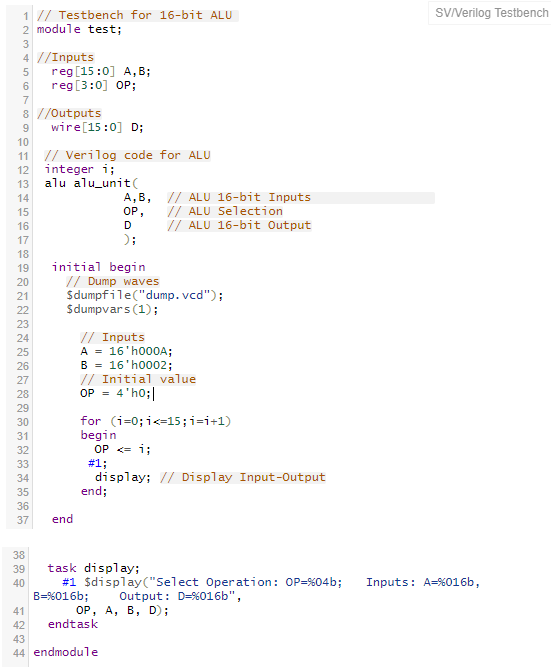Click 'task display;' on line 39
Screen dimensions: 551x667
[x=93, y=568]
